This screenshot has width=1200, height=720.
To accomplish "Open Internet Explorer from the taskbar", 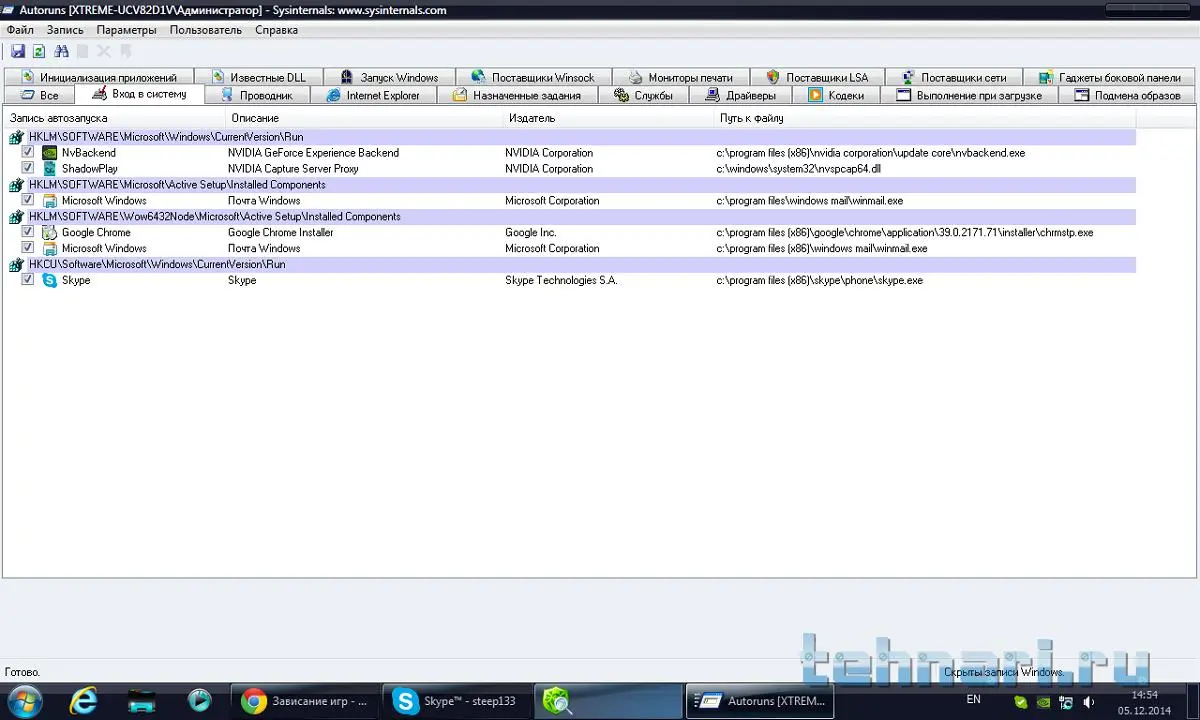I will click(84, 701).
